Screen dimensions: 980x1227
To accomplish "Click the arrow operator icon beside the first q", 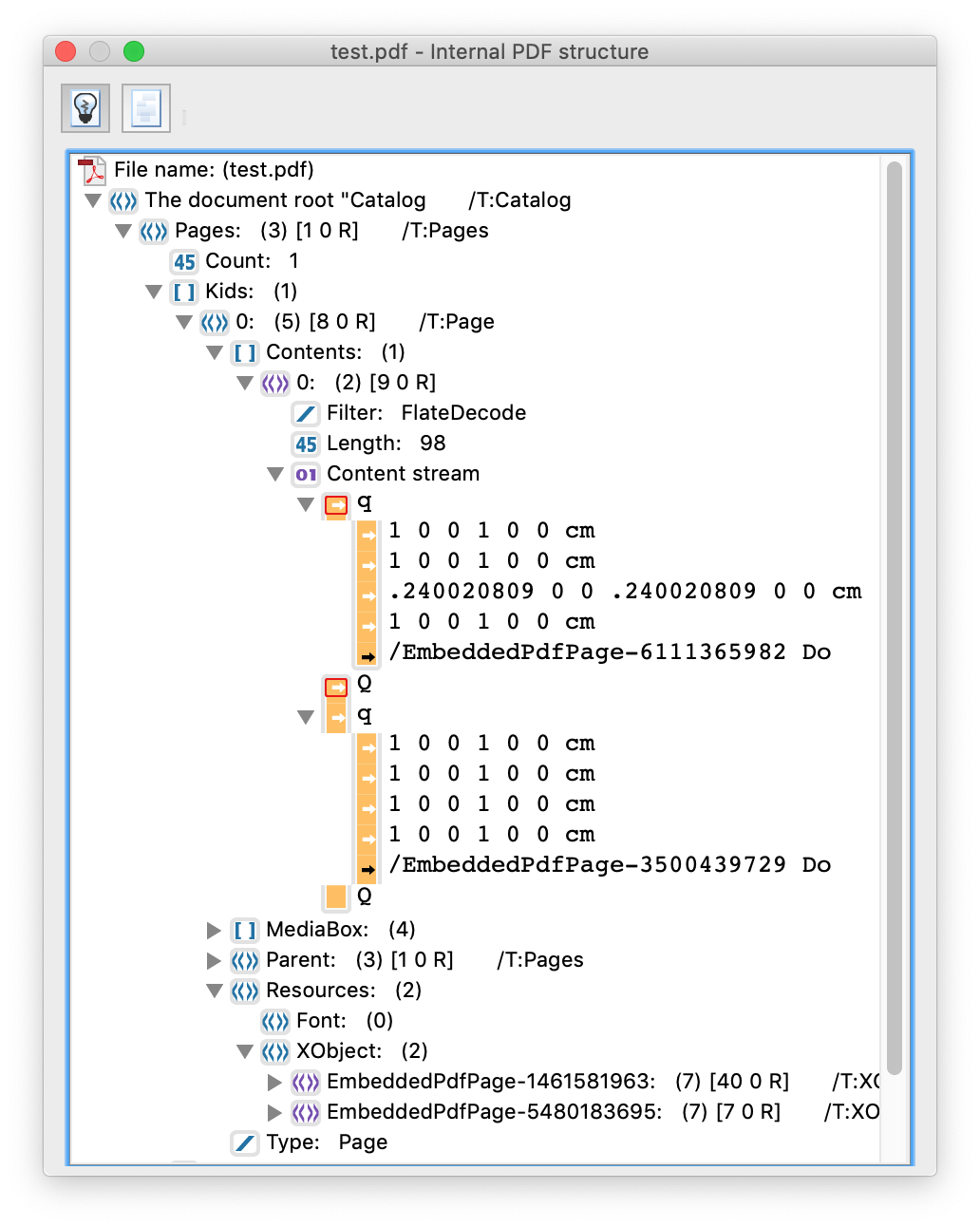I will (335, 504).
